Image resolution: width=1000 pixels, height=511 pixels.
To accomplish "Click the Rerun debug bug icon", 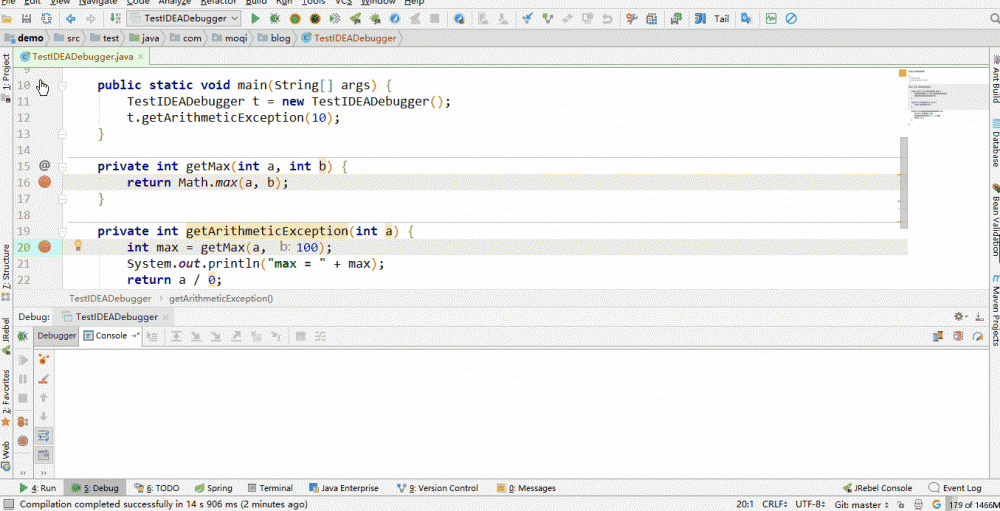I will [23, 337].
